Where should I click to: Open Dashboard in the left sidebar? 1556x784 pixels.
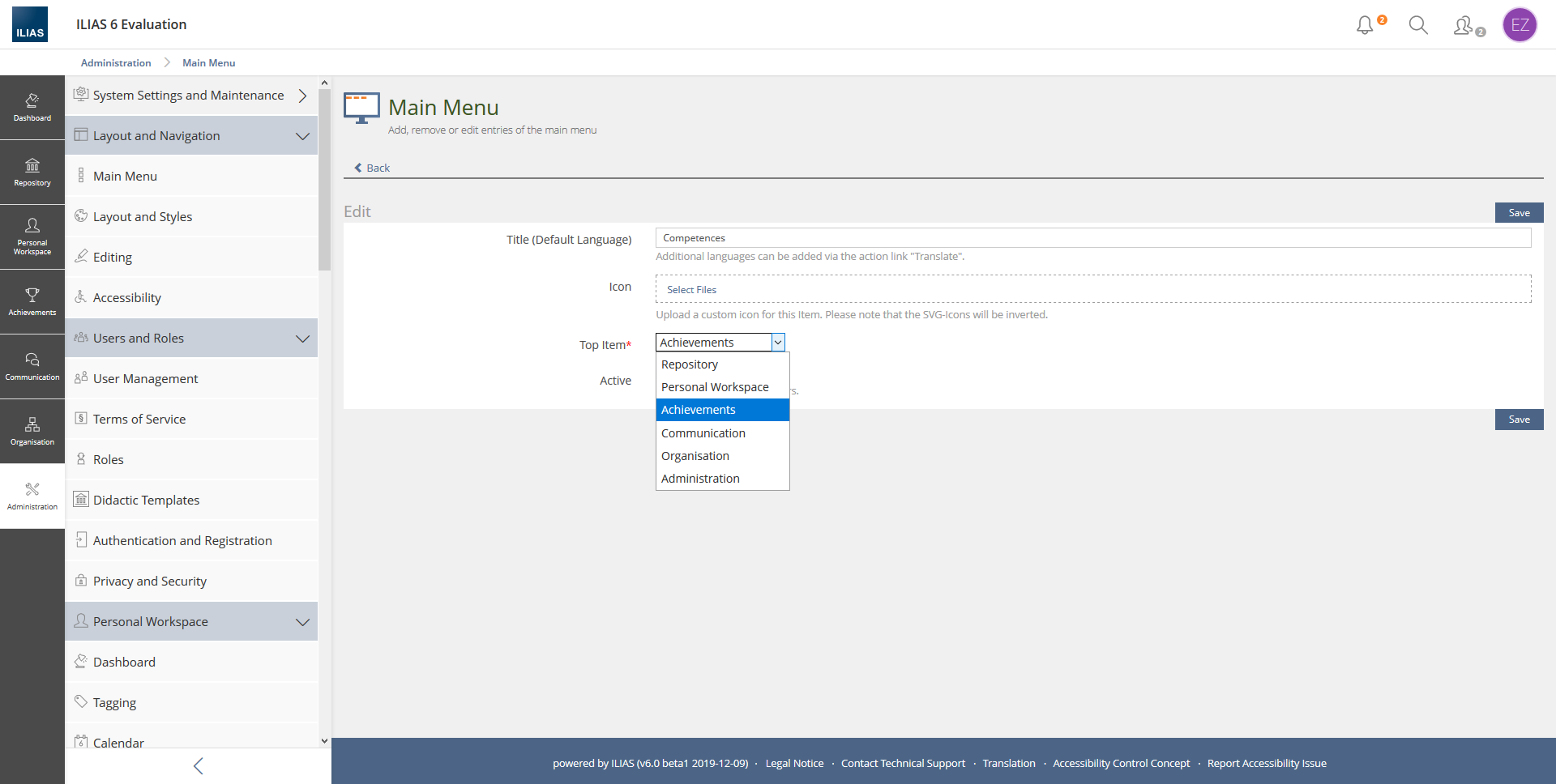coord(32,107)
